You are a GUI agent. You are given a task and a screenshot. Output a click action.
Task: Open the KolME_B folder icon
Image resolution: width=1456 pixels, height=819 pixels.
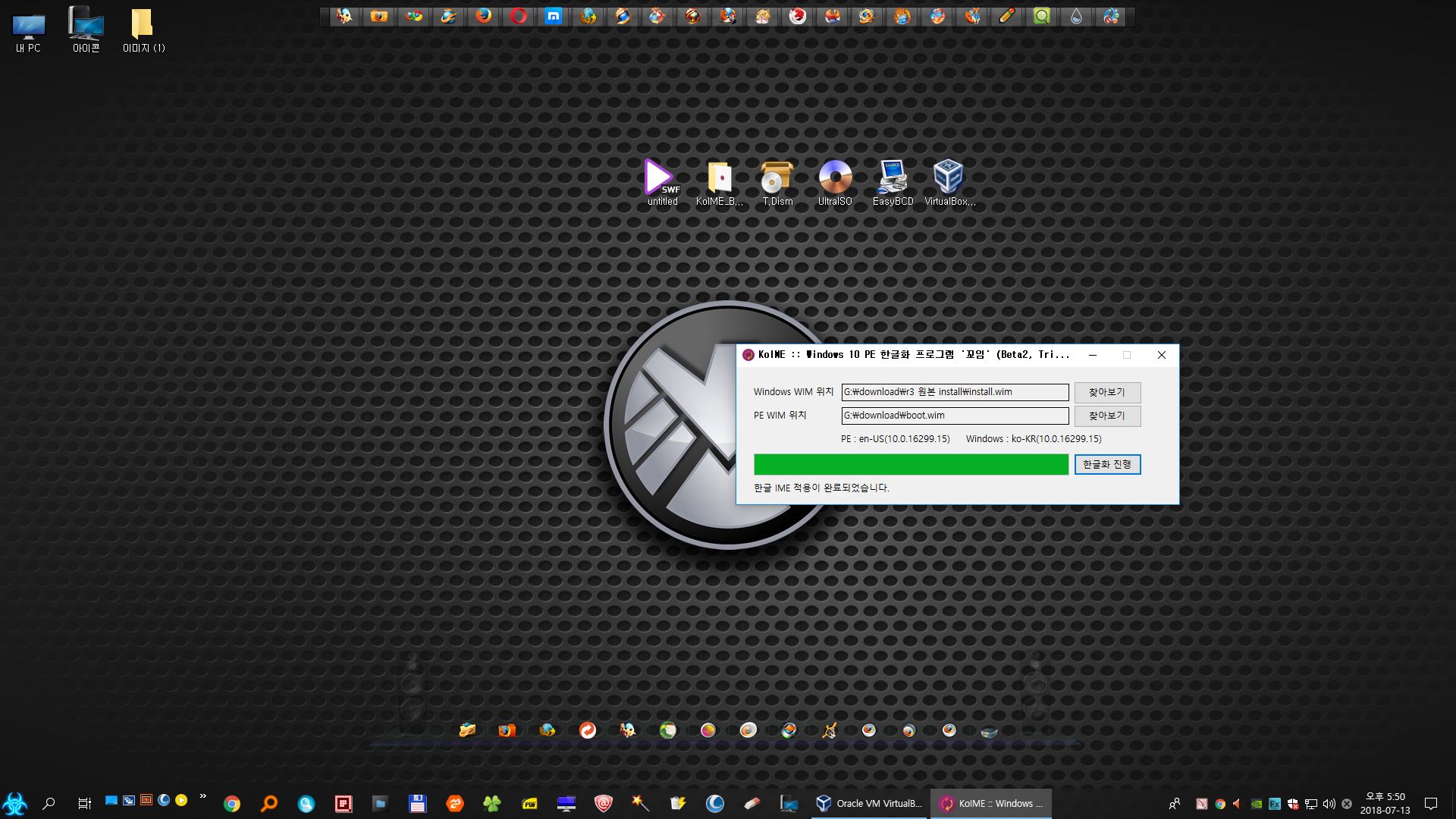tap(720, 183)
